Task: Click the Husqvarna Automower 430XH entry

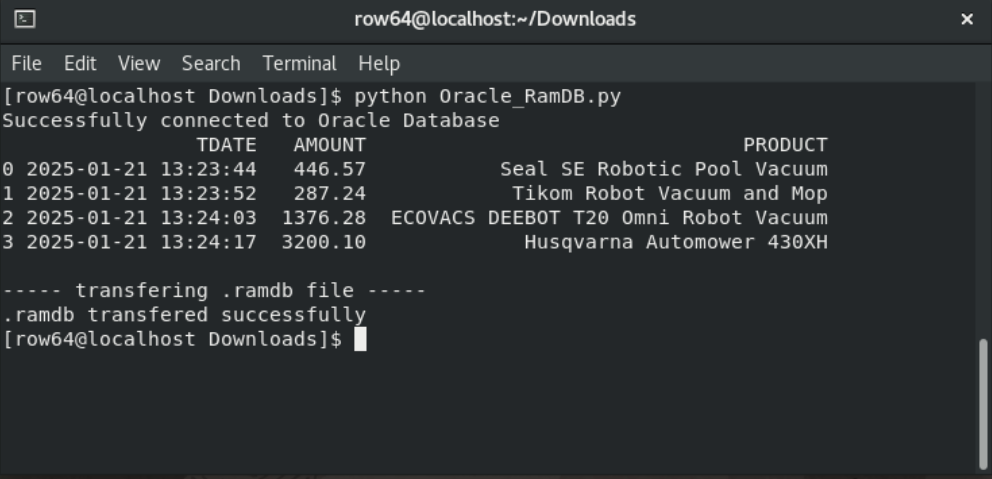Action: click(675, 242)
